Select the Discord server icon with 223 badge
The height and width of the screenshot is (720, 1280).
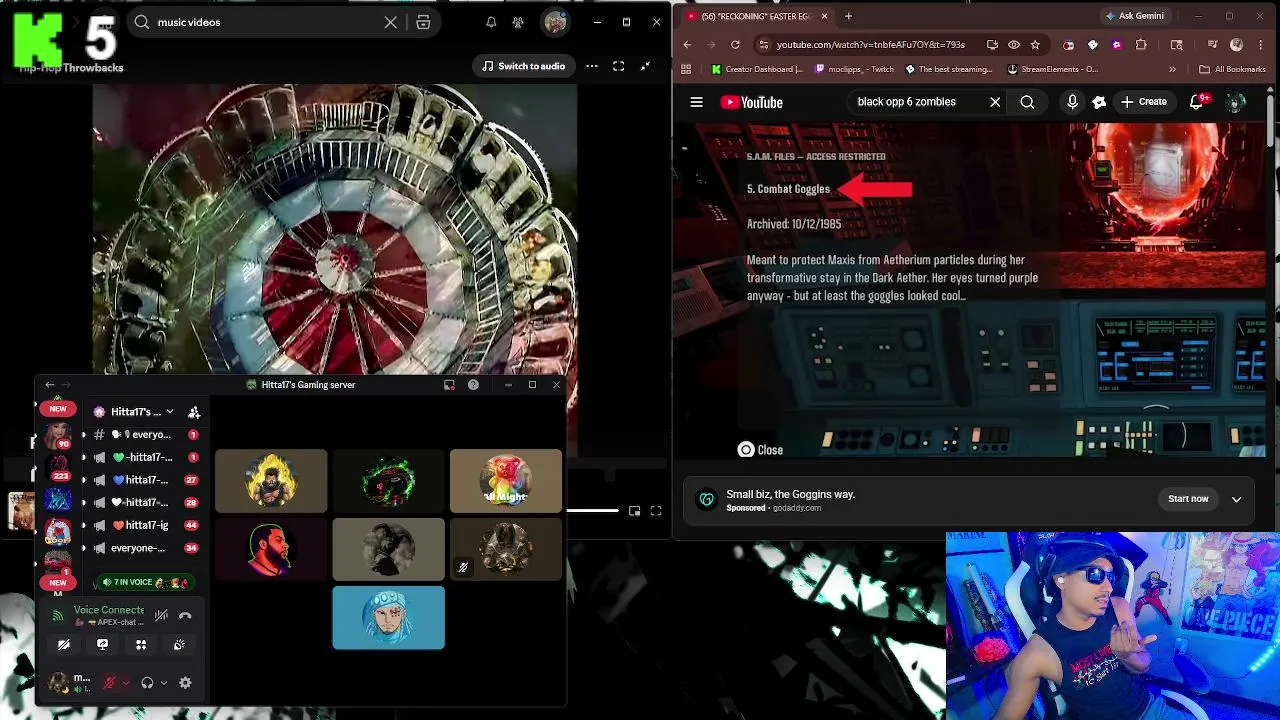coord(58,468)
